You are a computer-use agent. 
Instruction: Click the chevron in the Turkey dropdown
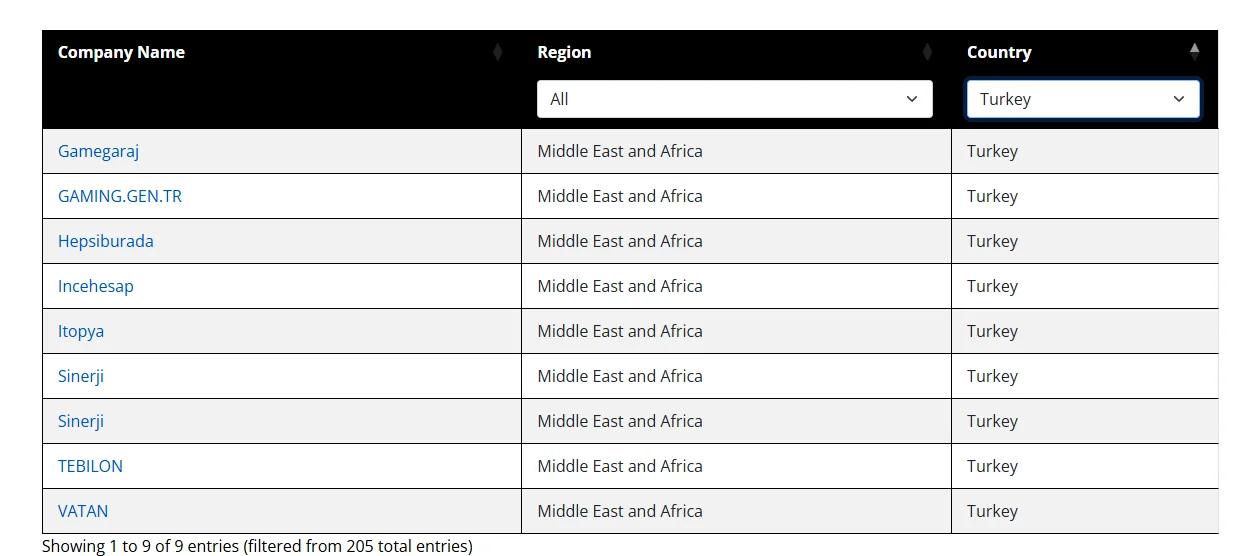(1179, 99)
